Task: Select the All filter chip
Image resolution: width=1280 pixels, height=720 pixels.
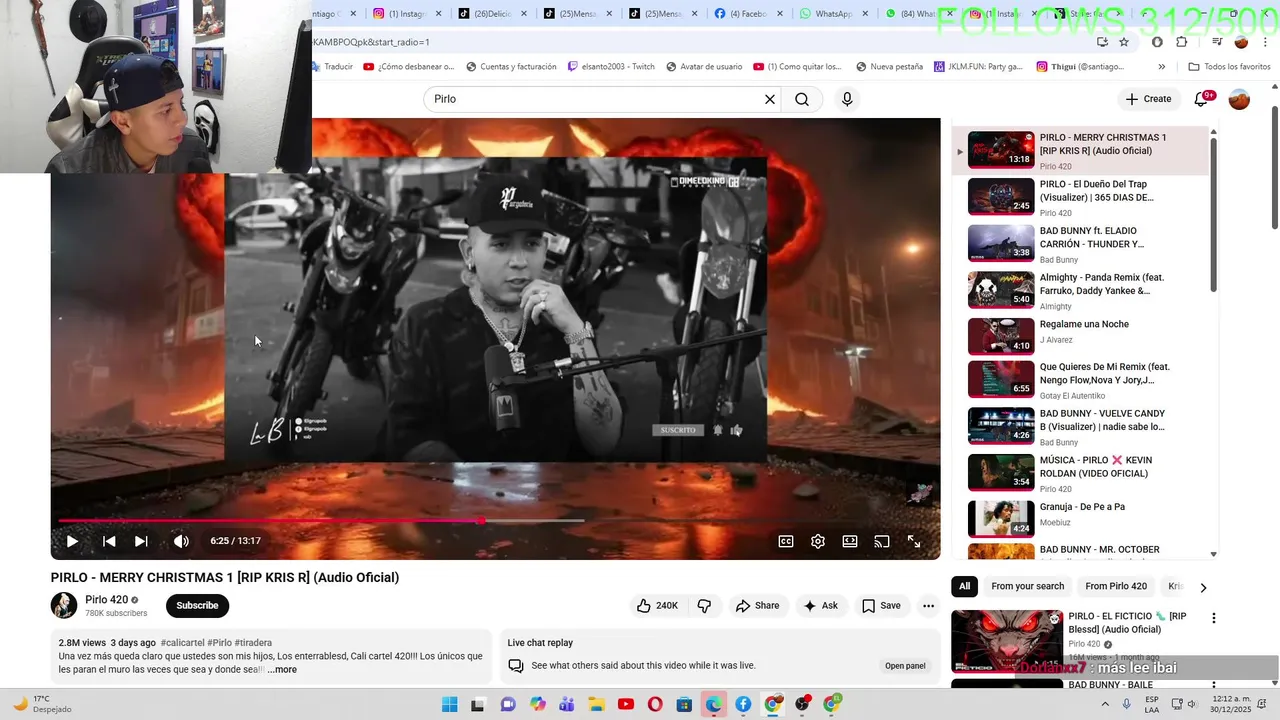Action: coord(964,586)
